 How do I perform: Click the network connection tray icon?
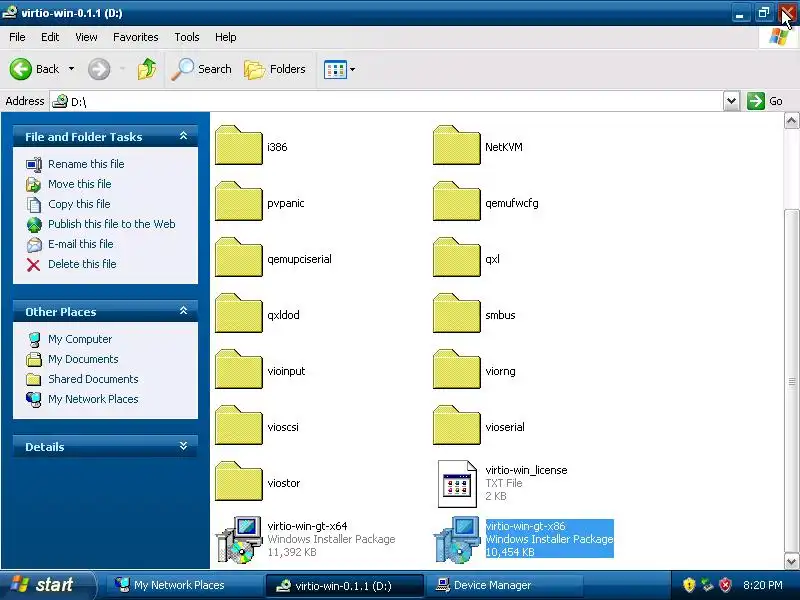pyautogui.click(x=707, y=585)
